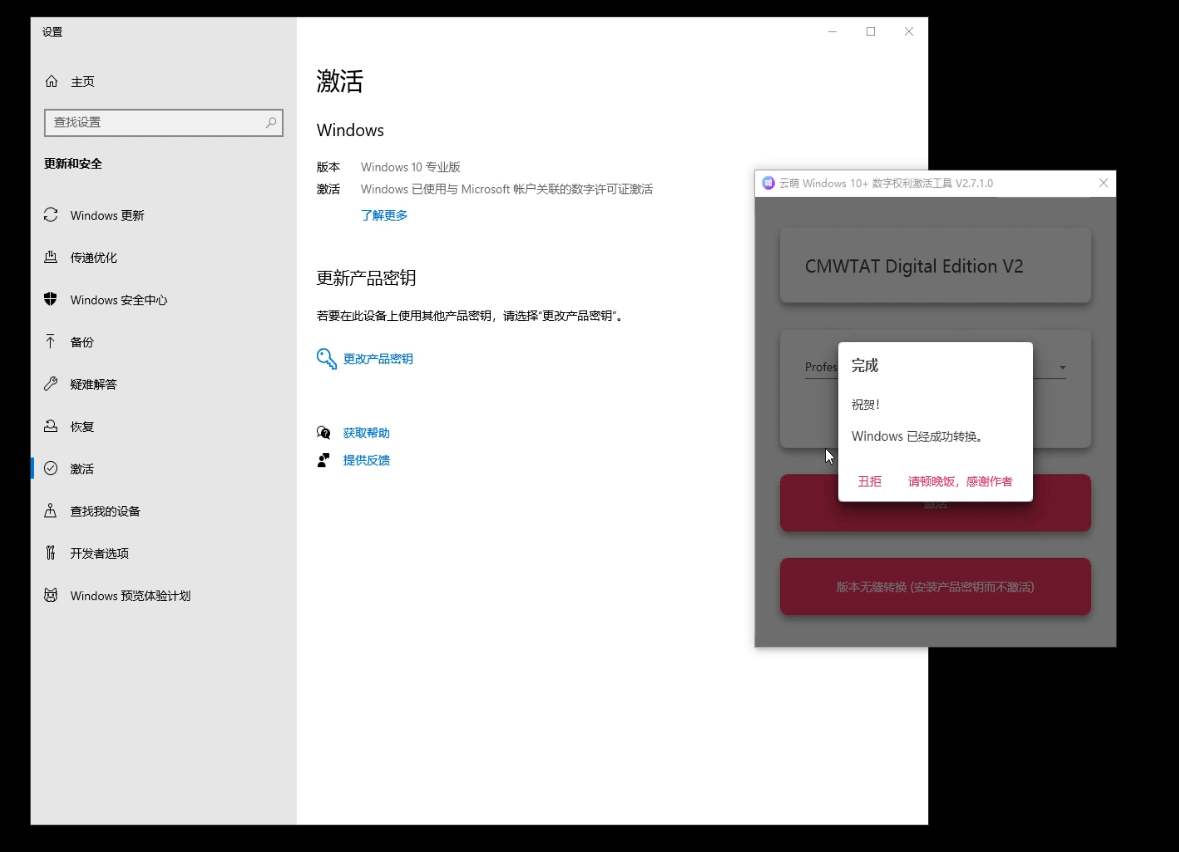This screenshot has width=1179, height=852.
Task: Click the 云萌 activation tool title bar icon
Action: pos(767,183)
